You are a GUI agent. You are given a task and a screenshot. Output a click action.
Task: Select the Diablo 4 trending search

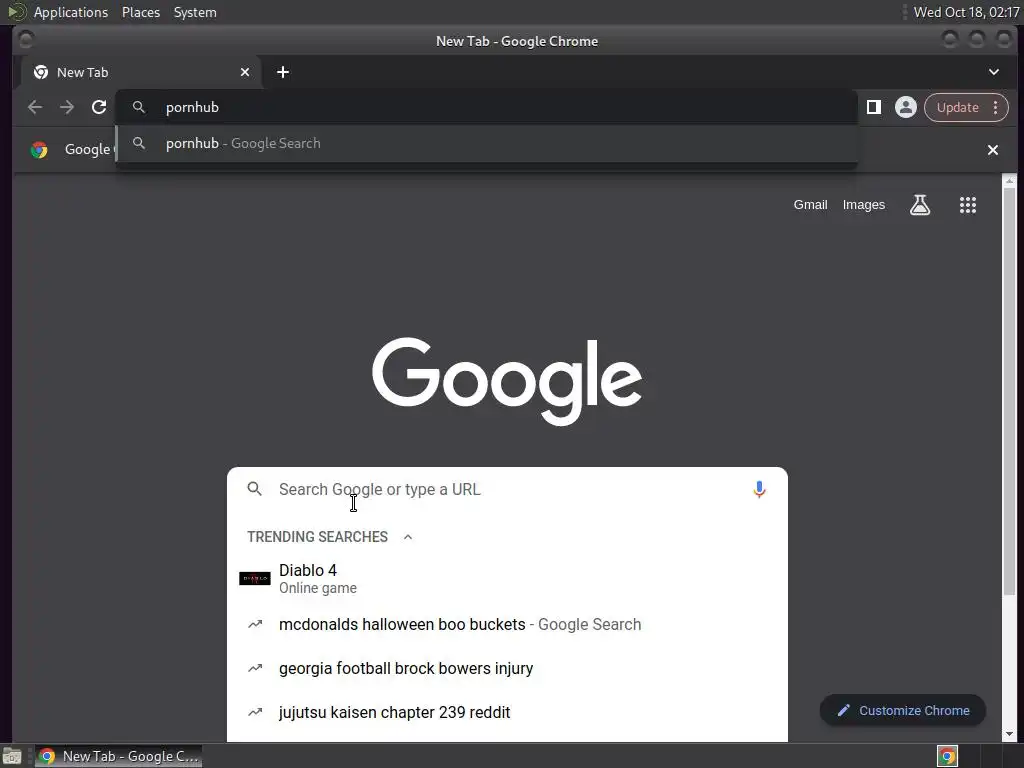coord(507,579)
